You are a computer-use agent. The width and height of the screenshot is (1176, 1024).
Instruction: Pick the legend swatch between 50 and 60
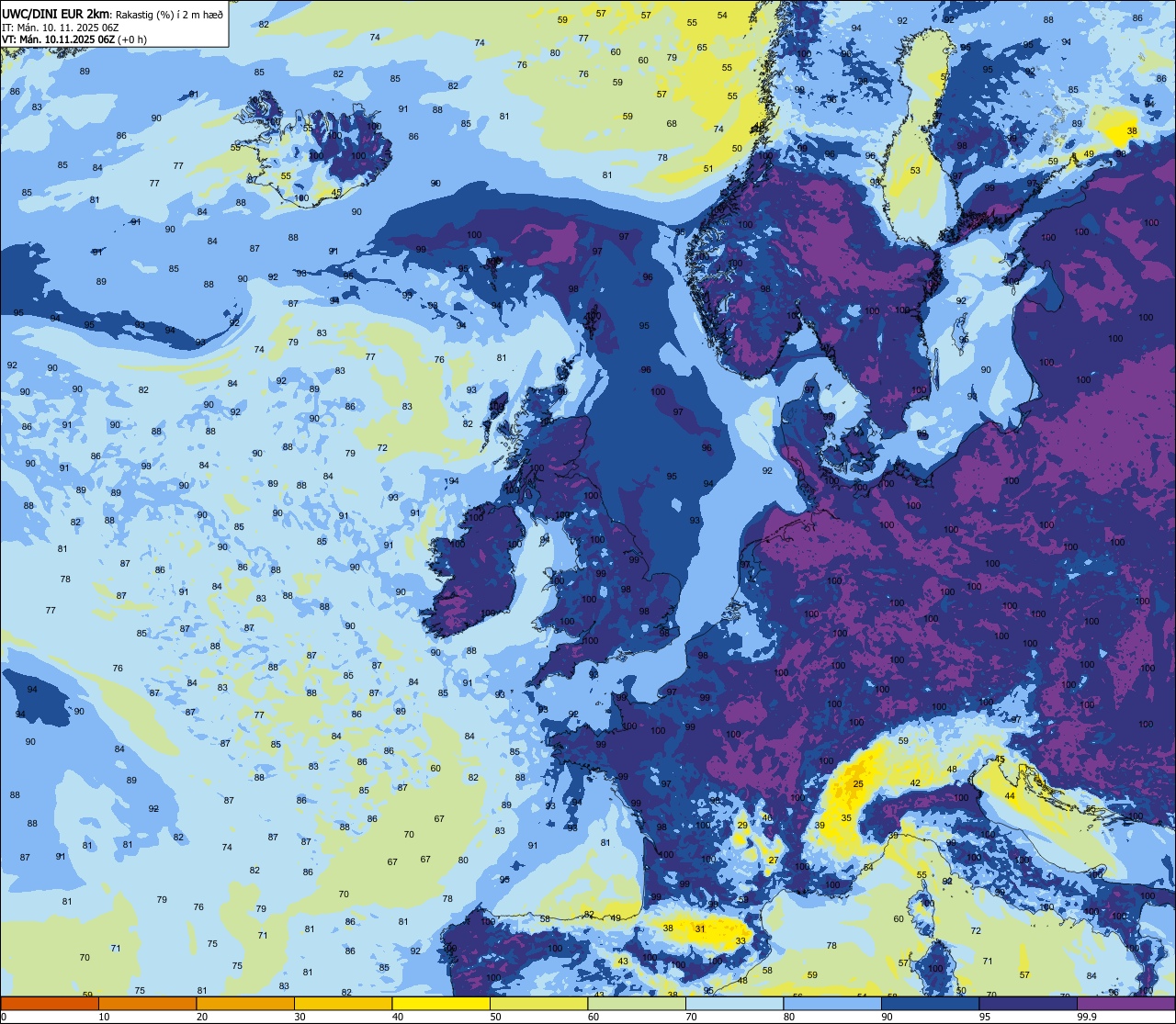538,1003
